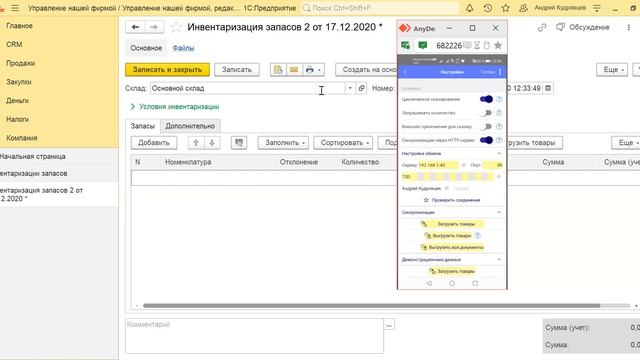
Task: Click the document report icon next to Записать
Action: (278, 70)
